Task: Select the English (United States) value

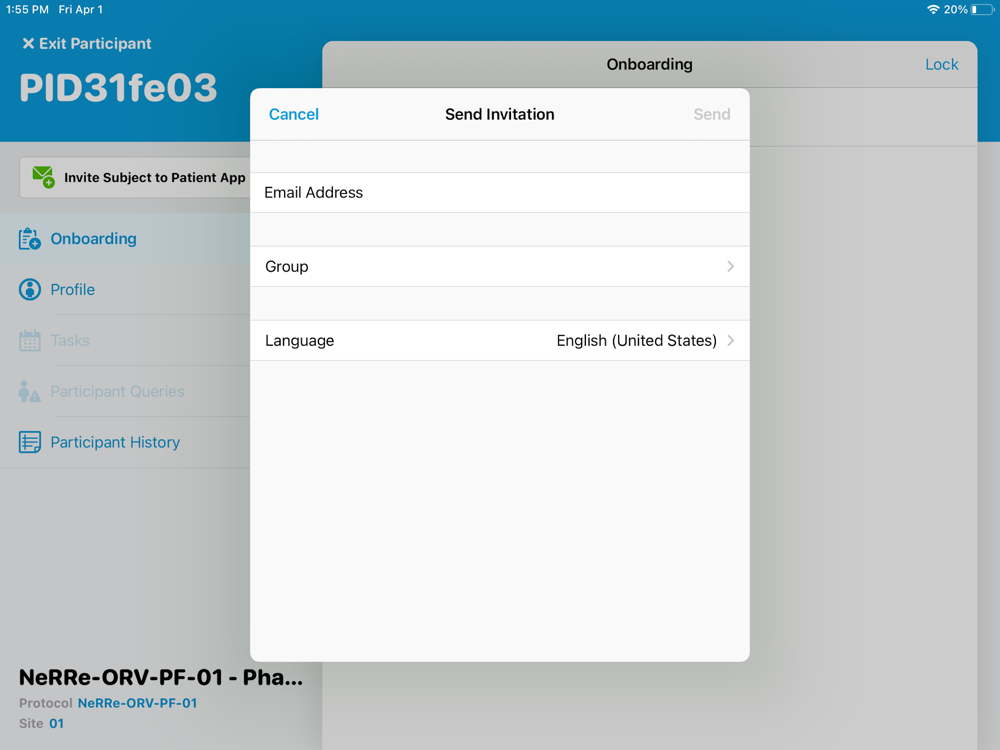Action: click(x=636, y=341)
